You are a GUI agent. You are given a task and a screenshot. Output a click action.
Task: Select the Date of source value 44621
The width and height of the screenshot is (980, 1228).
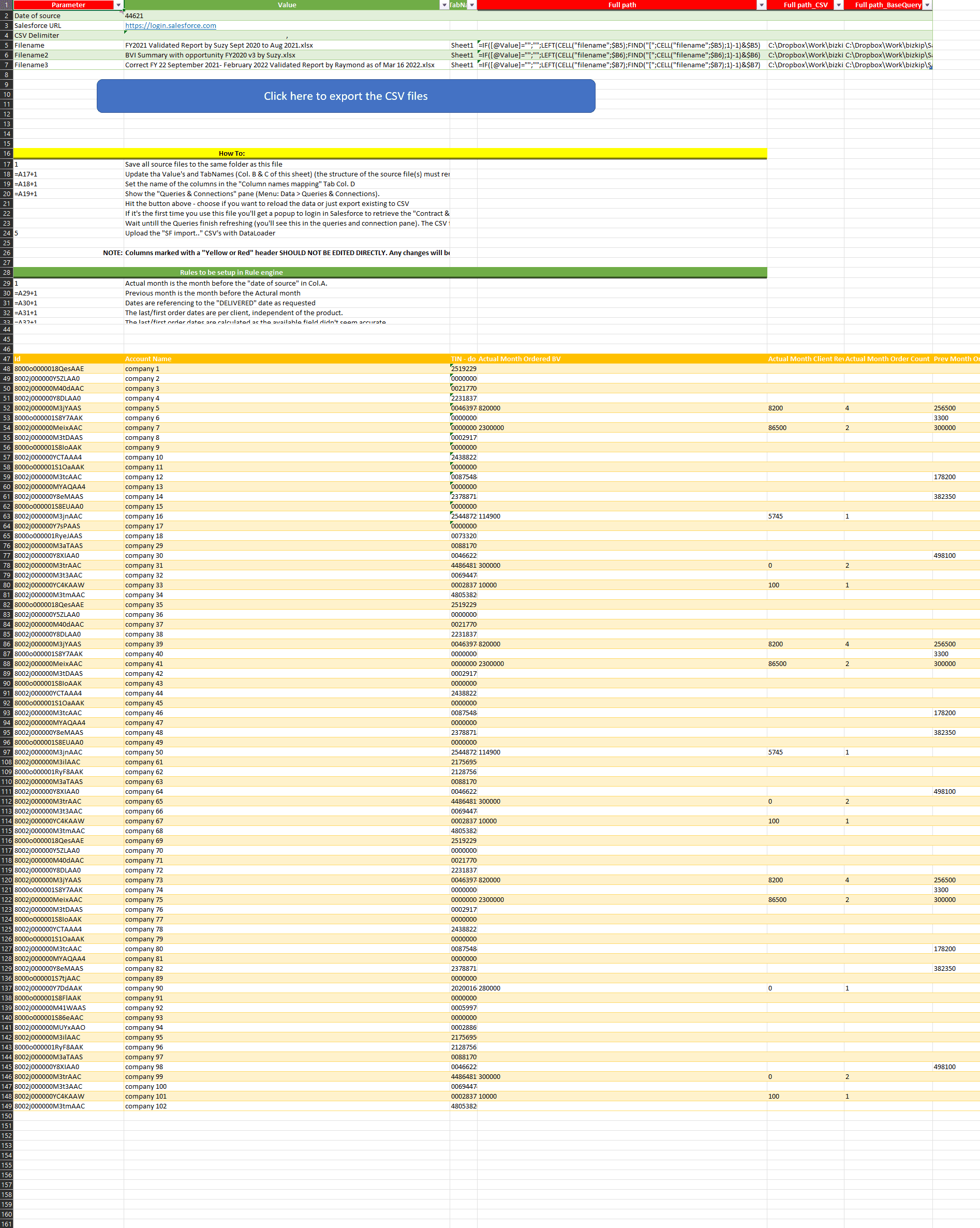287,16
